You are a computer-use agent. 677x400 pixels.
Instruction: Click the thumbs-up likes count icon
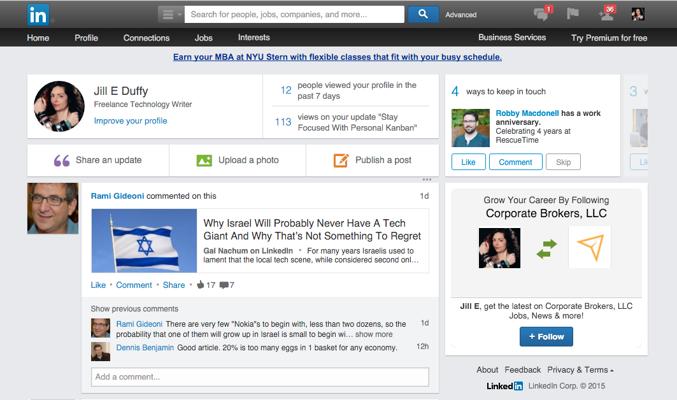pos(200,285)
